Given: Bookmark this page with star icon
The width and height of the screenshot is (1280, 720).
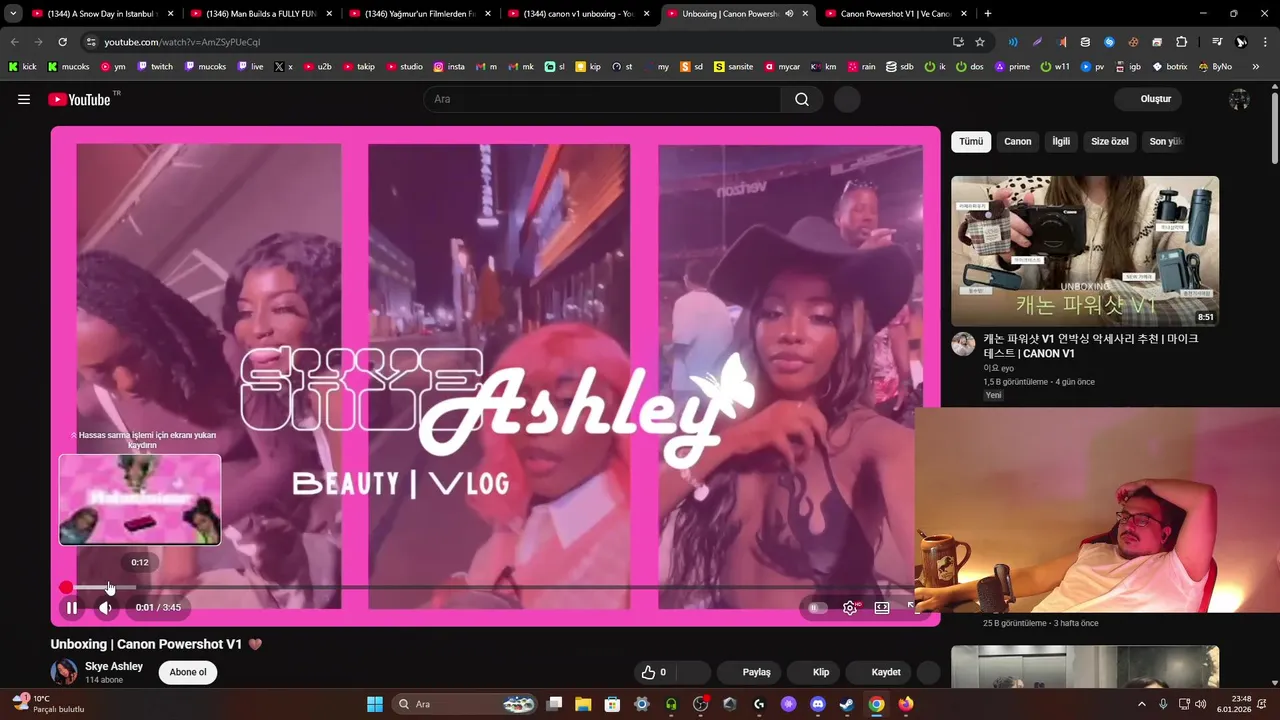Looking at the screenshot, I should [x=980, y=42].
